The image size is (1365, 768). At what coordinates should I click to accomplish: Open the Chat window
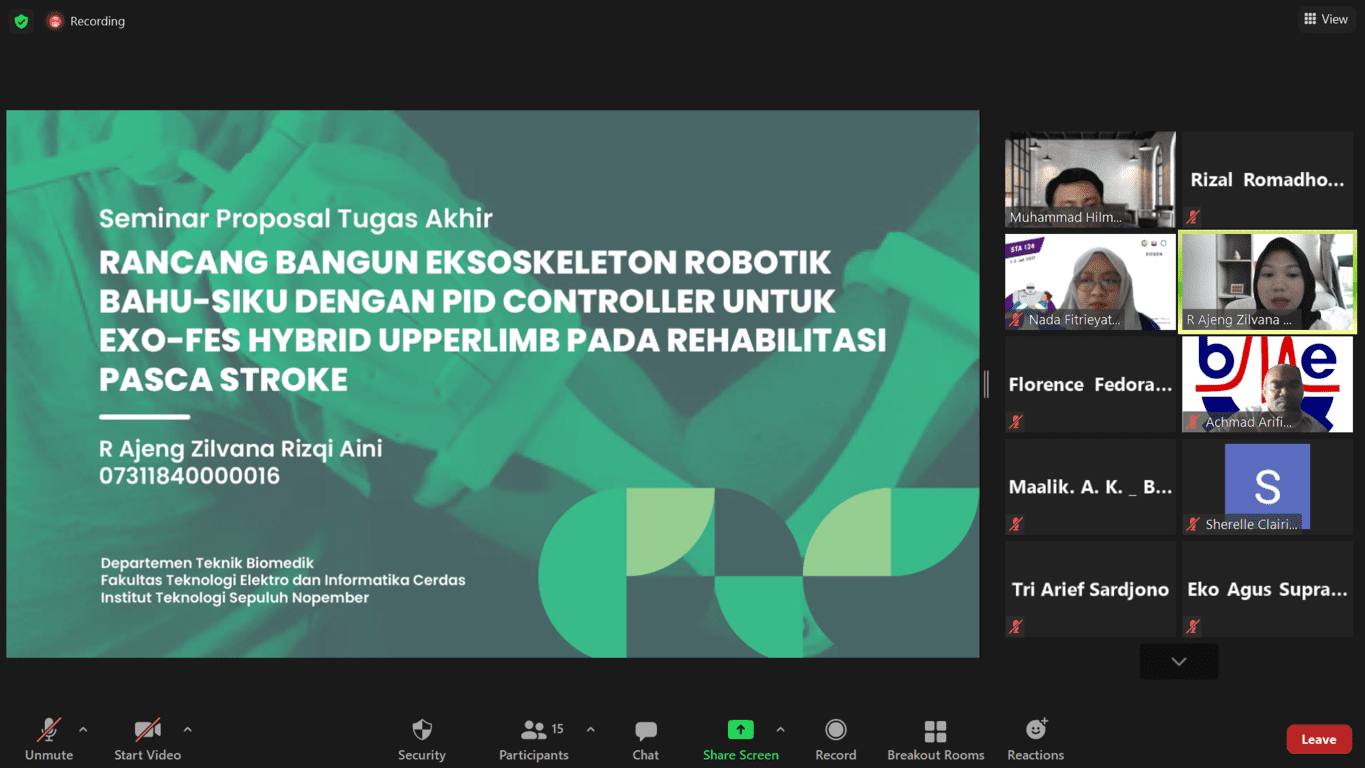click(x=645, y=738)
